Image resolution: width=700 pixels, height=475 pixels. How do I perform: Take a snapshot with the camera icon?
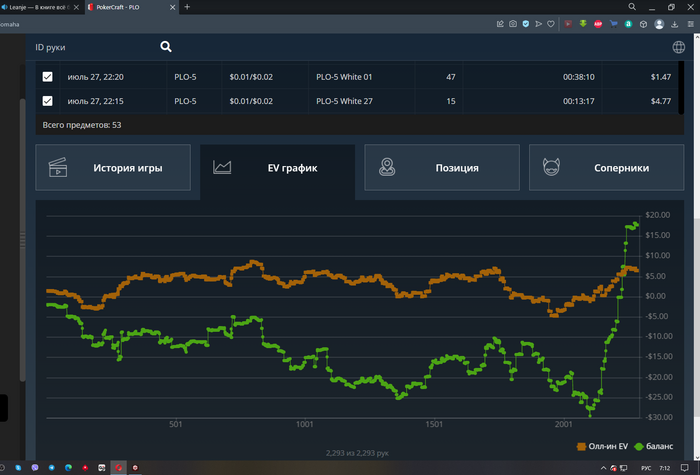(513, 24)
